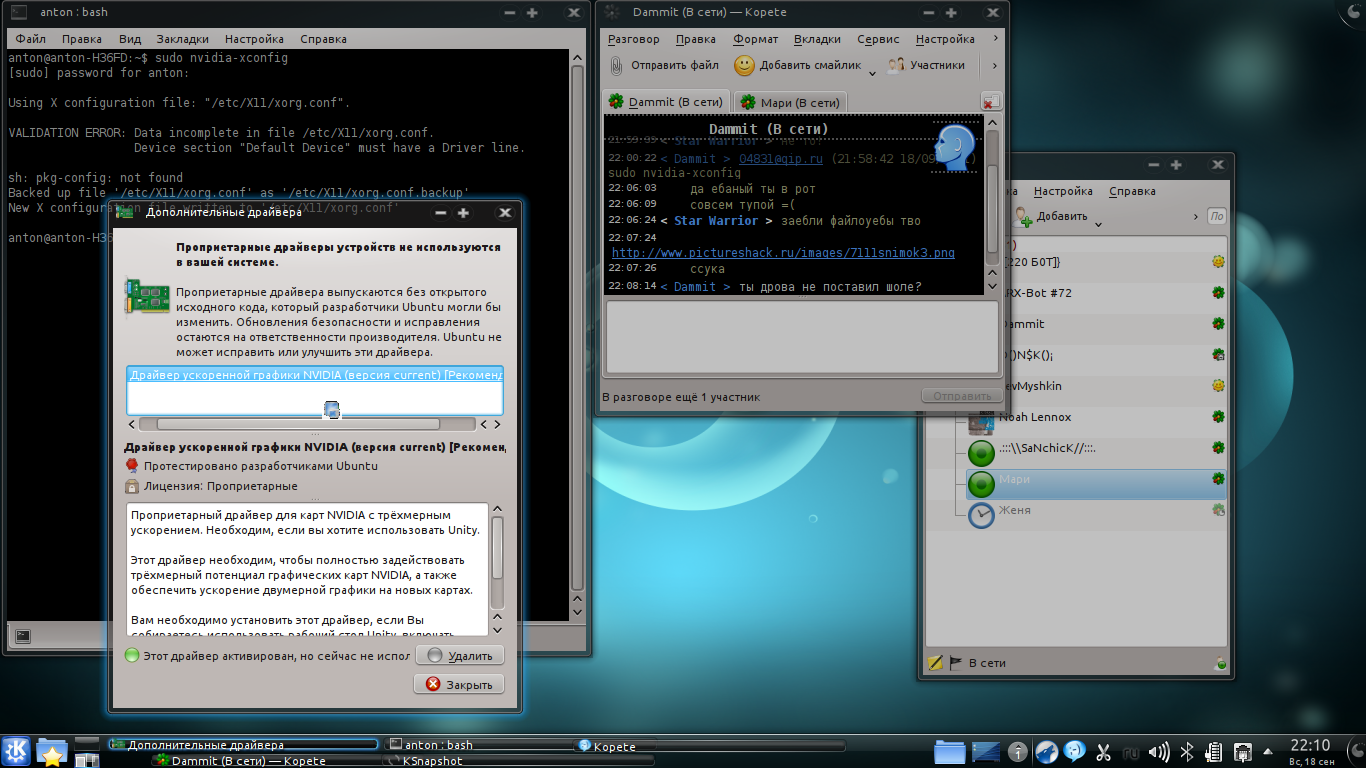
Task: Show hidden system tray icons
Action: tap(1266, 752)
